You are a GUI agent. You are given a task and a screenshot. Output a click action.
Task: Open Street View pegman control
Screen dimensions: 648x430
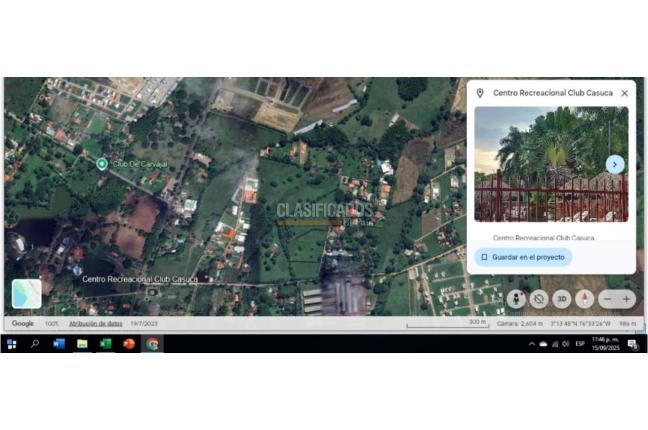(516, 299)
